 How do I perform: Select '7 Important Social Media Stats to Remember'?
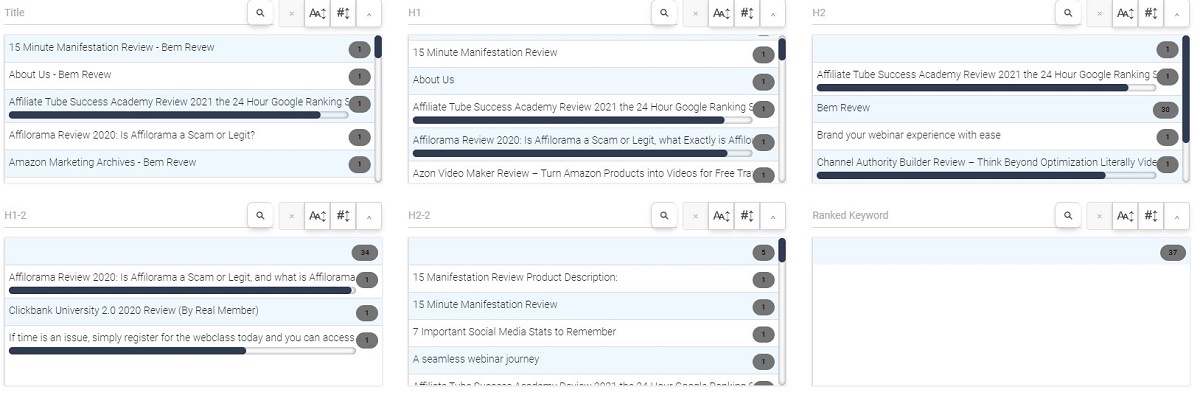594,332
